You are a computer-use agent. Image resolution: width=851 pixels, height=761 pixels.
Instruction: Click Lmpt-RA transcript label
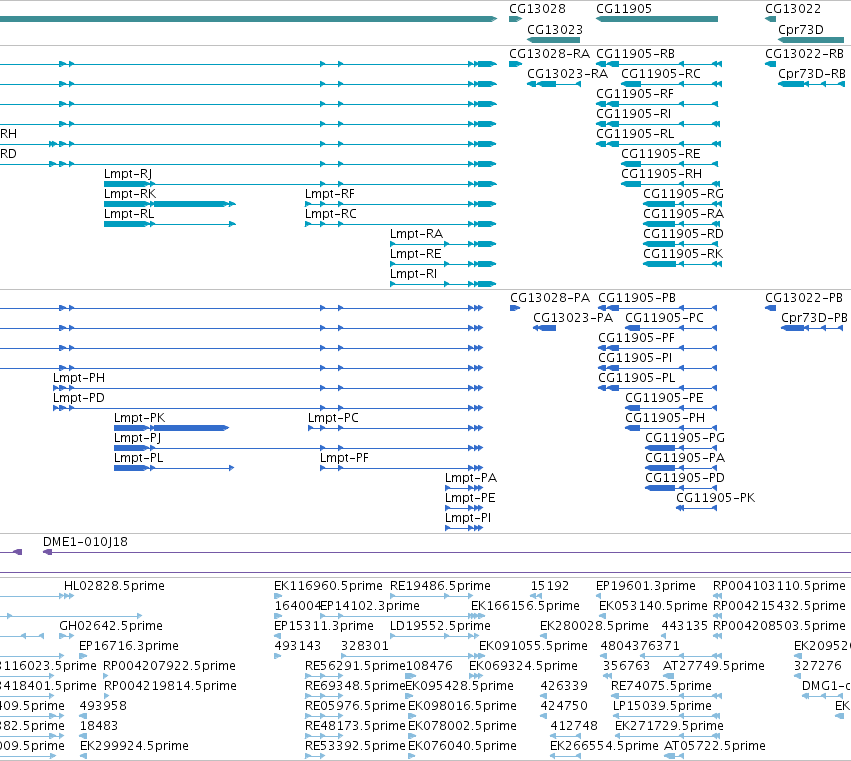pos(416,234)
